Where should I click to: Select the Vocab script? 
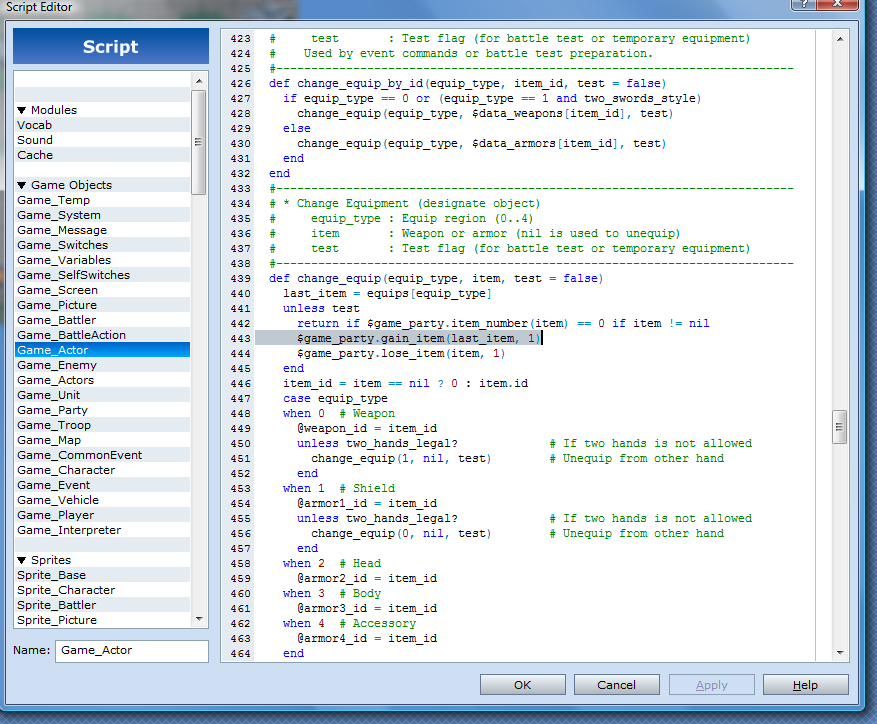pos(34,125)
